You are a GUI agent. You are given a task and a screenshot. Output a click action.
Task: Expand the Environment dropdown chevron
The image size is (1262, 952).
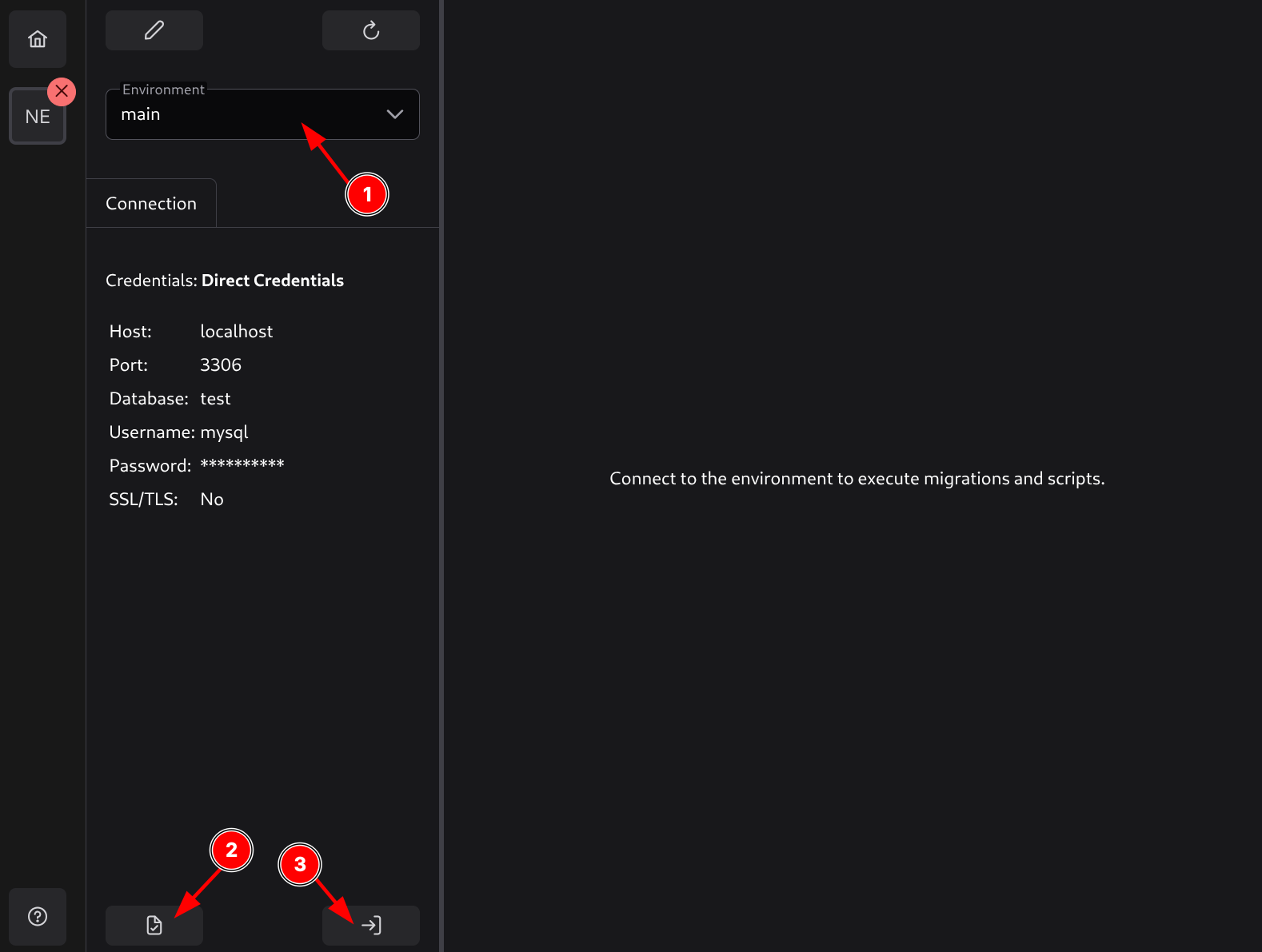click(x=394, y=114)
